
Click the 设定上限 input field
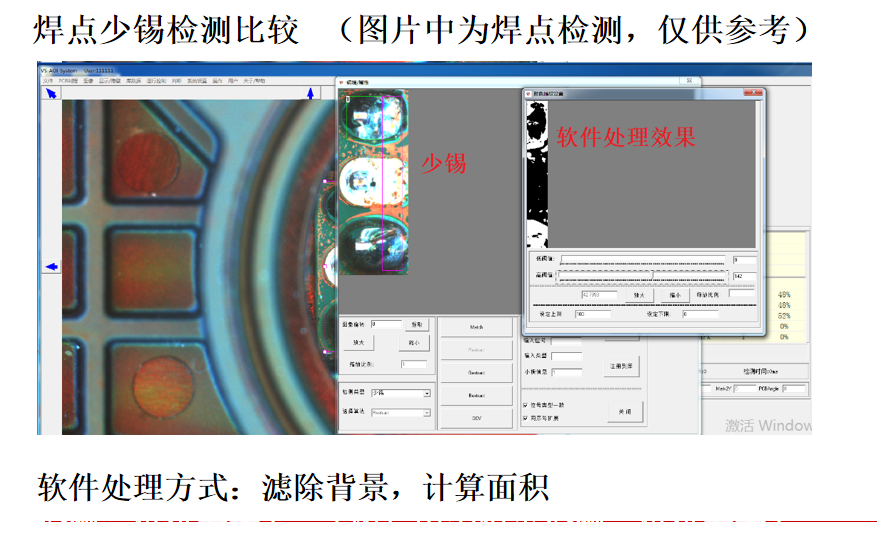coord(593,314)
